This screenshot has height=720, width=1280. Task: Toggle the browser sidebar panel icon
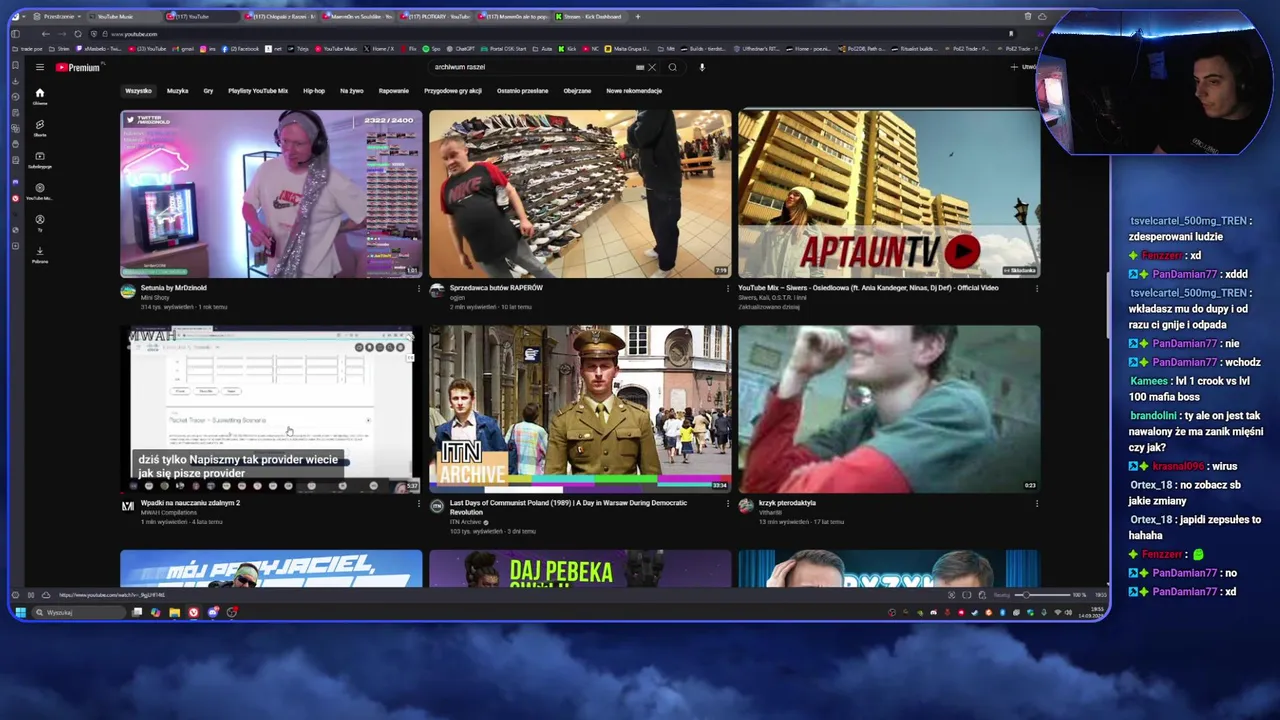15,34
